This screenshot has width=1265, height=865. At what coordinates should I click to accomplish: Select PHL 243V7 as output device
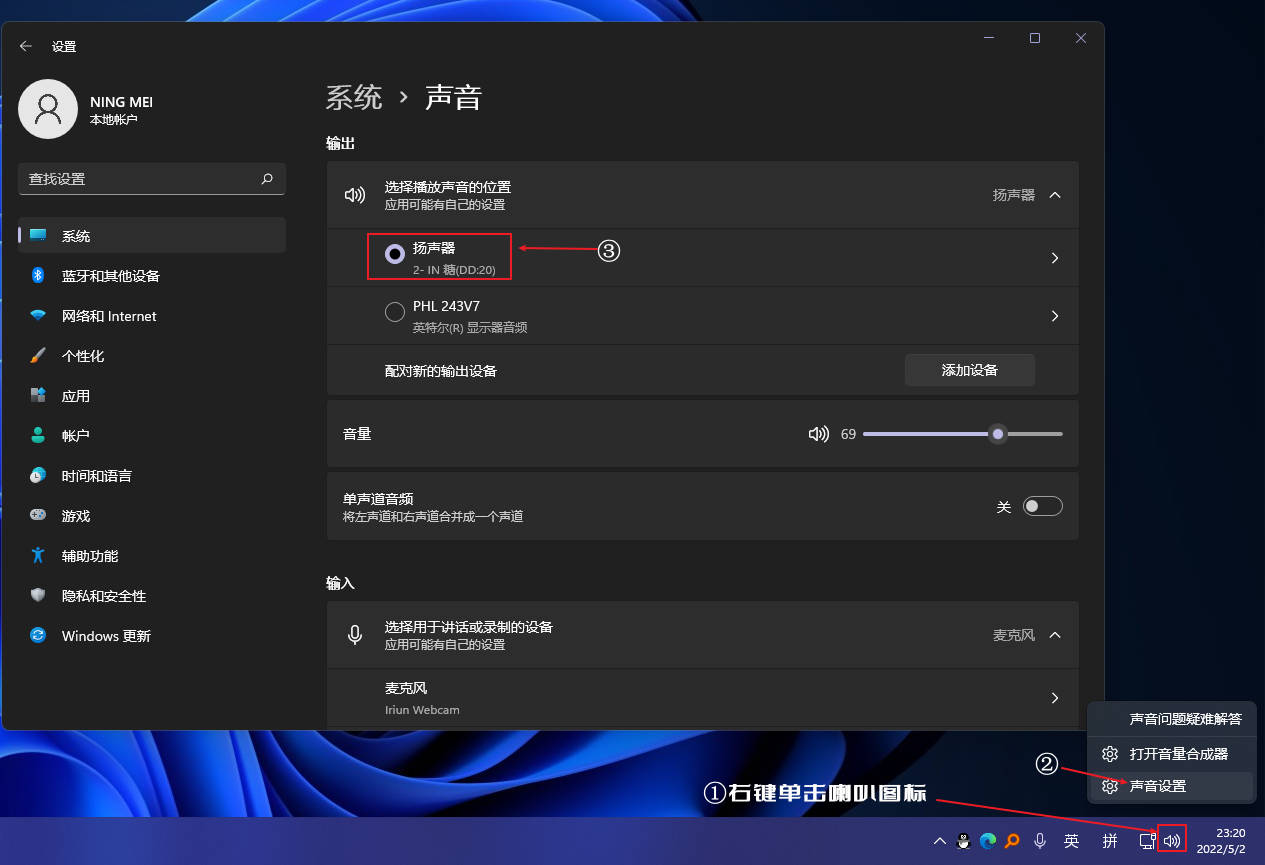click(x=394, y=312)
